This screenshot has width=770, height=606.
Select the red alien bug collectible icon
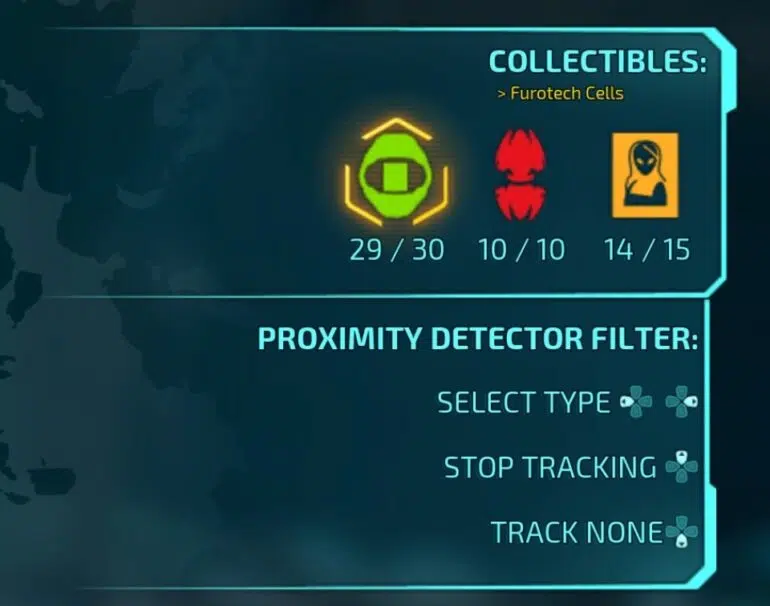pyautogui.click(x=520, y=174)
